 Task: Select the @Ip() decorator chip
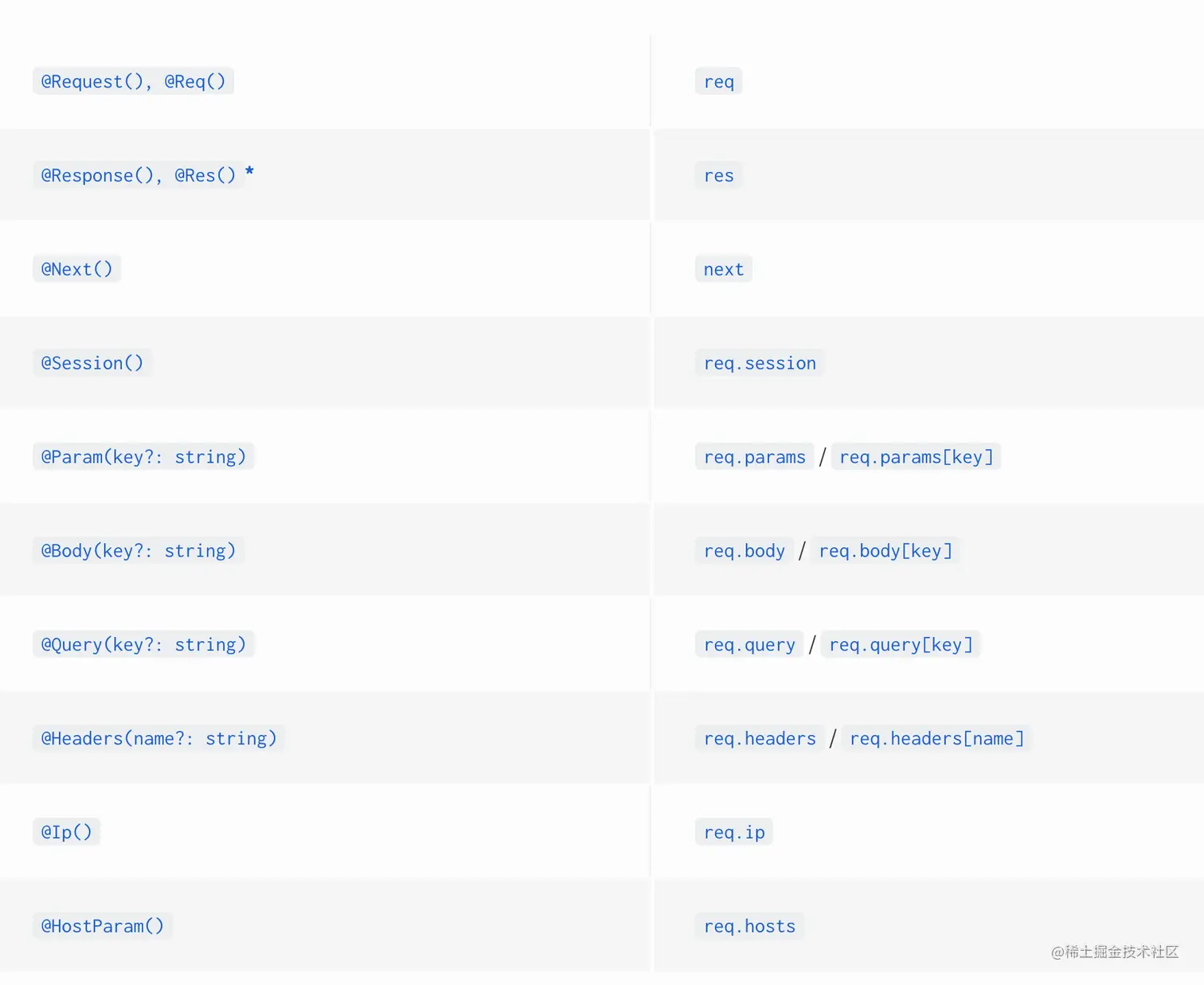[66, 832]
